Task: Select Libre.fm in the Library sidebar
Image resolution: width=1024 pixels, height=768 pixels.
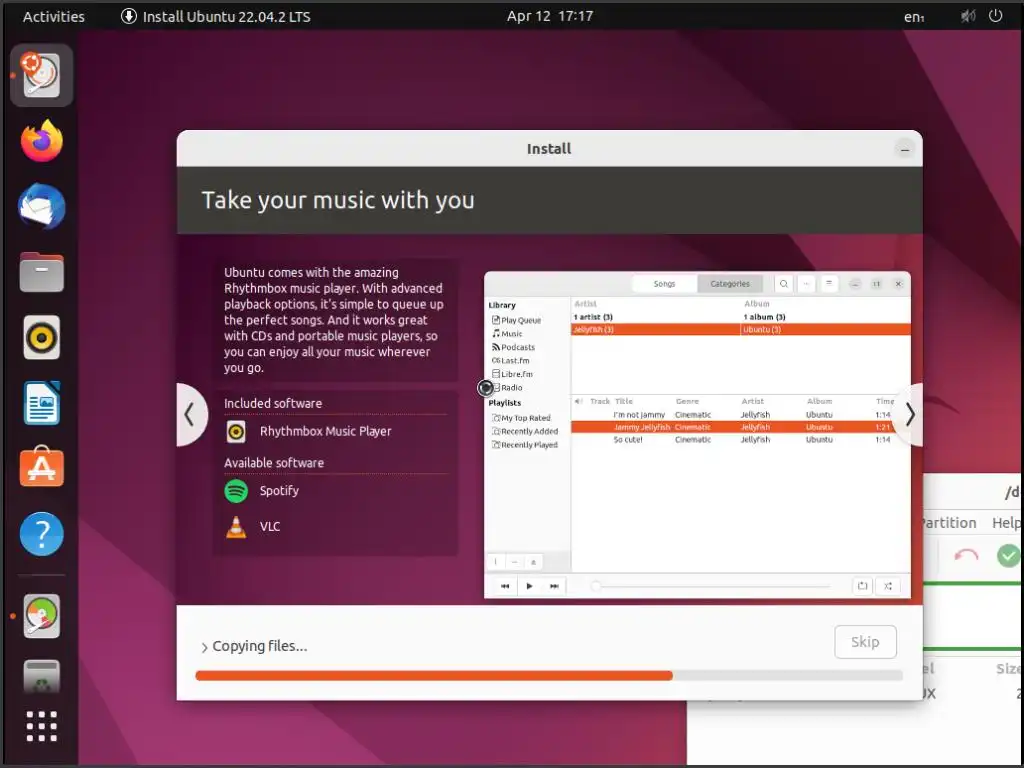Action: click(512, 374)
